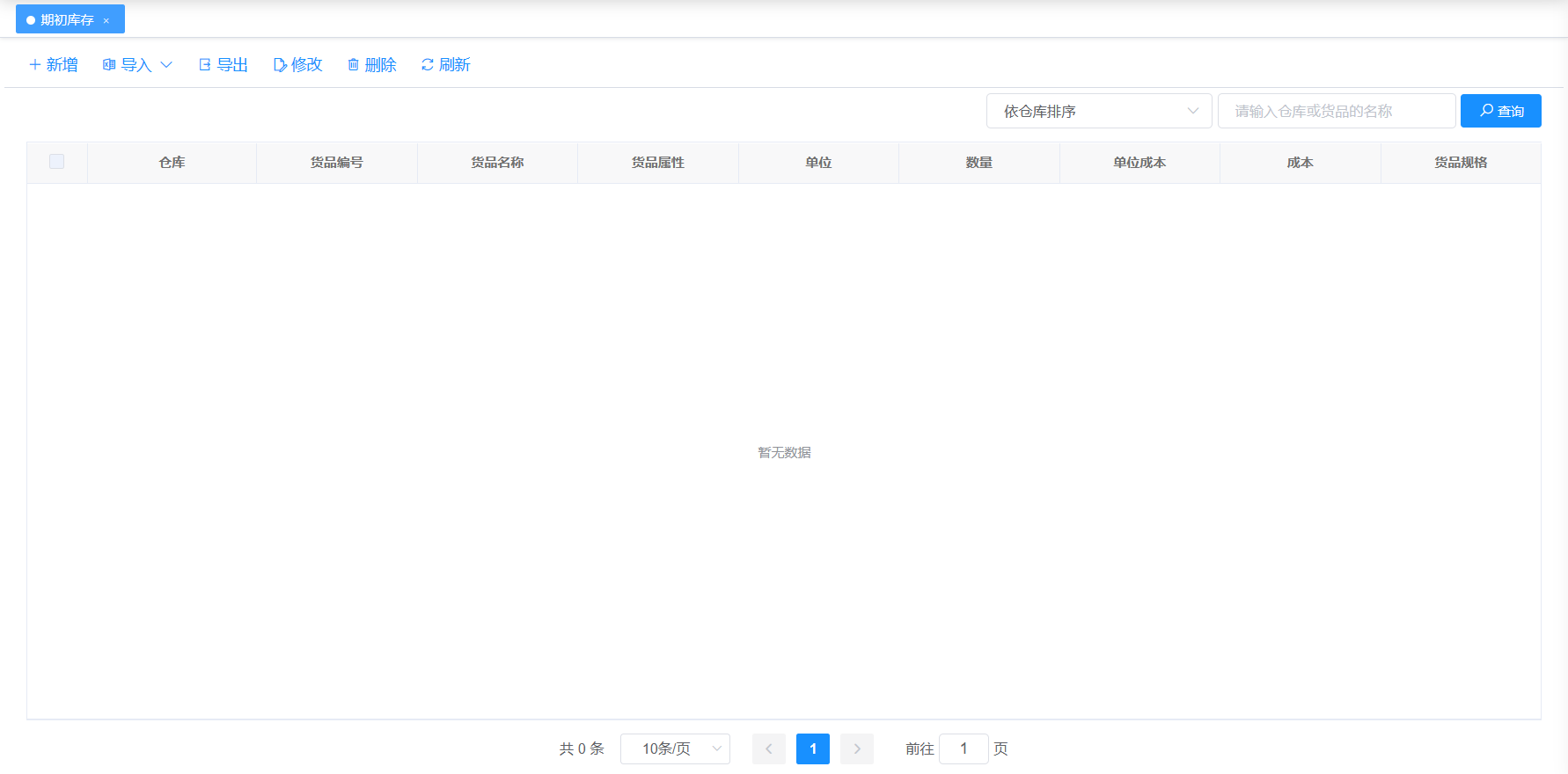Click the 导出 export icon
This screenshot has width=1568, height=774.
(x=205, y=65)
